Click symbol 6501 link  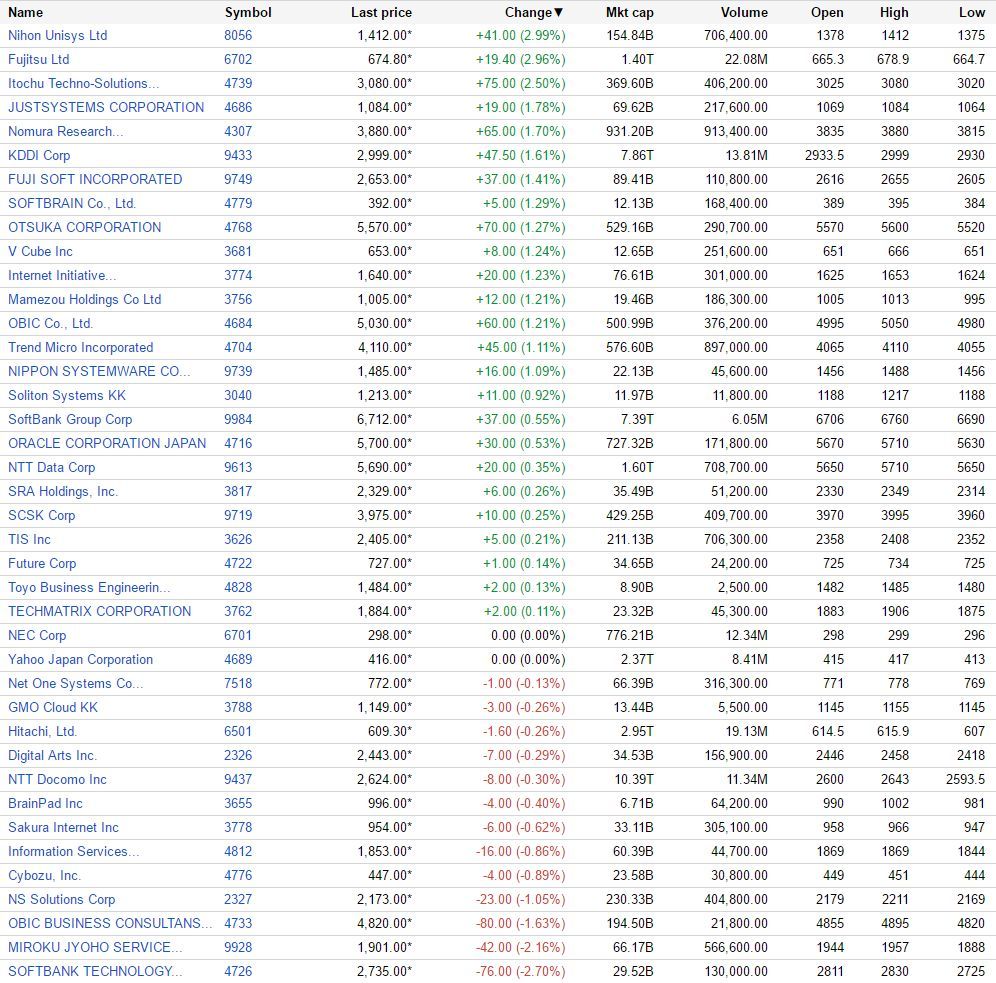tap(238, 732)
